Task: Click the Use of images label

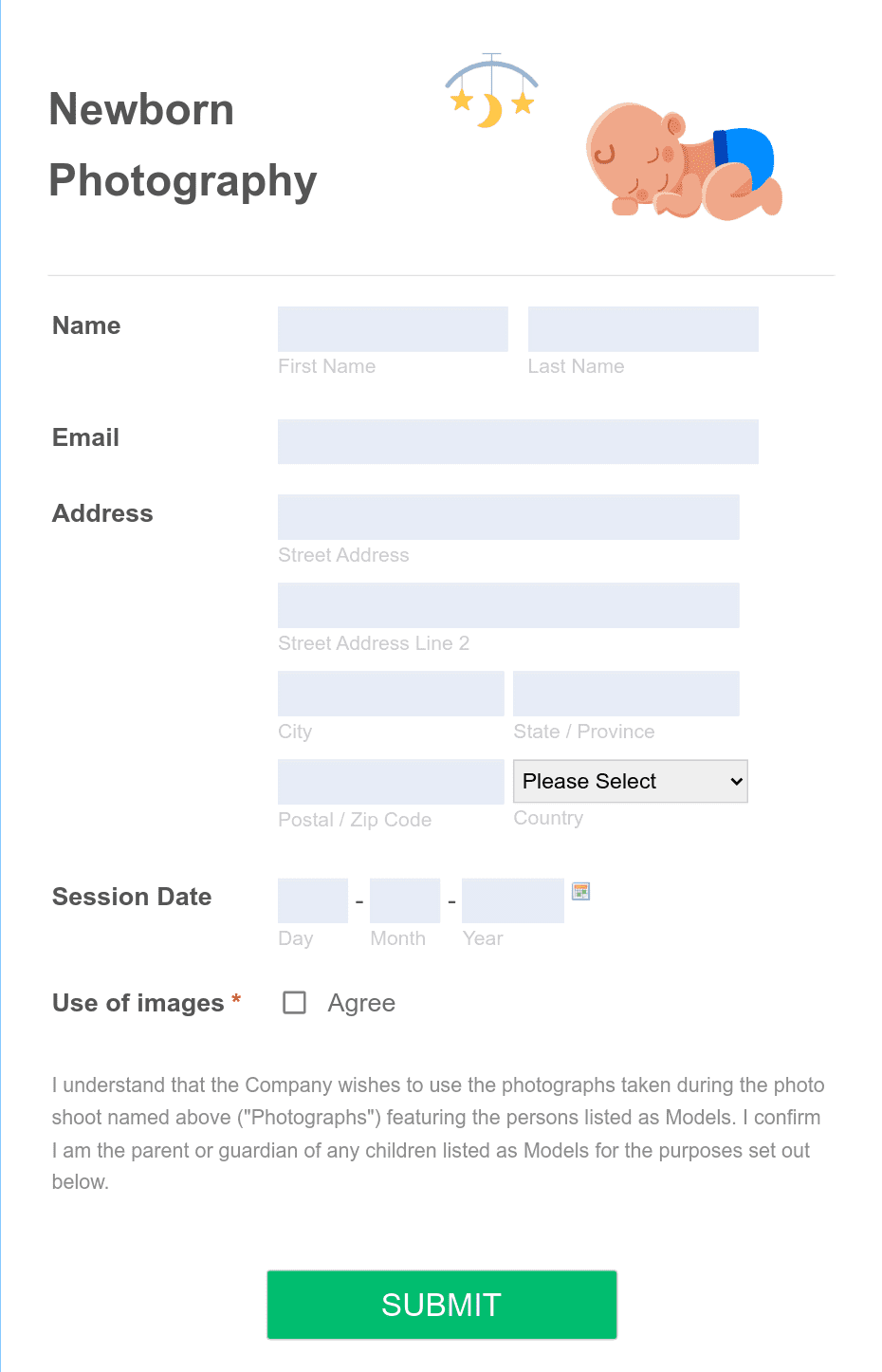Action: (x=138, y=1003)
